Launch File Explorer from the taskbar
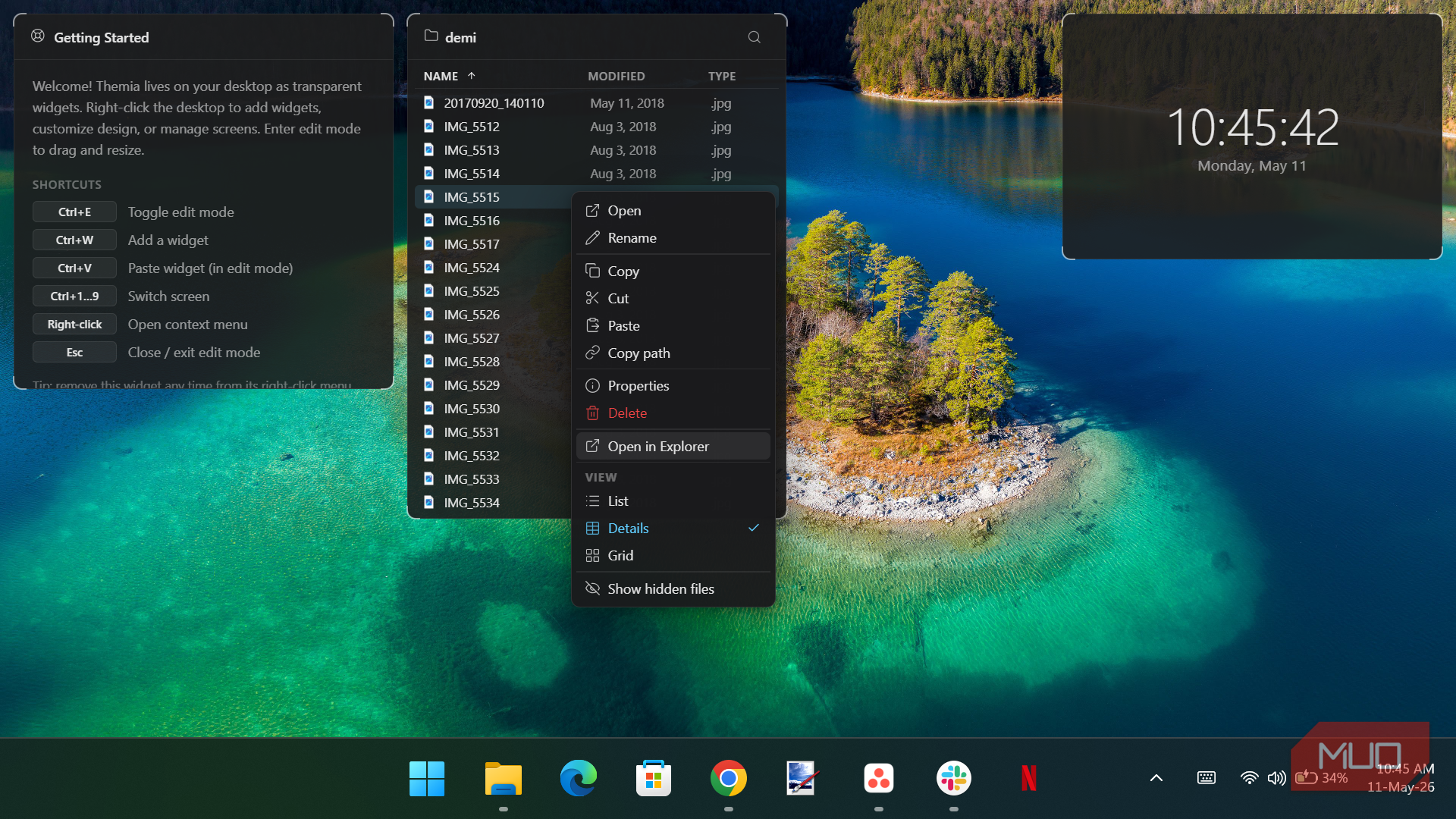Viewport: 1456px width, 819px height. (504, 779)
